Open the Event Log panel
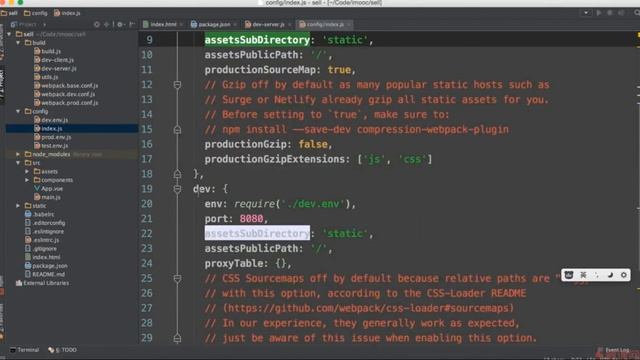Screen dimensions: 640x360 pos(613,350)
